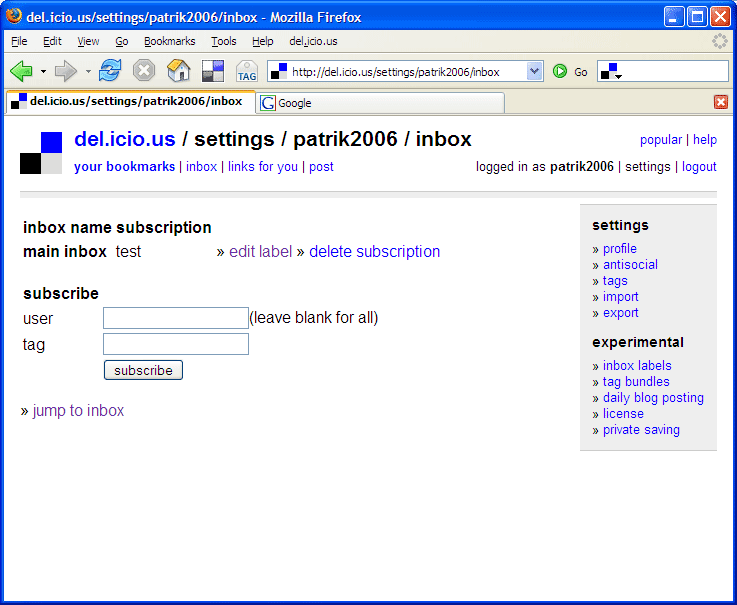Reload the page with the Refresh icon
Image resolution: width=737 pixels, height=605 pixels.
coord(110,71)
